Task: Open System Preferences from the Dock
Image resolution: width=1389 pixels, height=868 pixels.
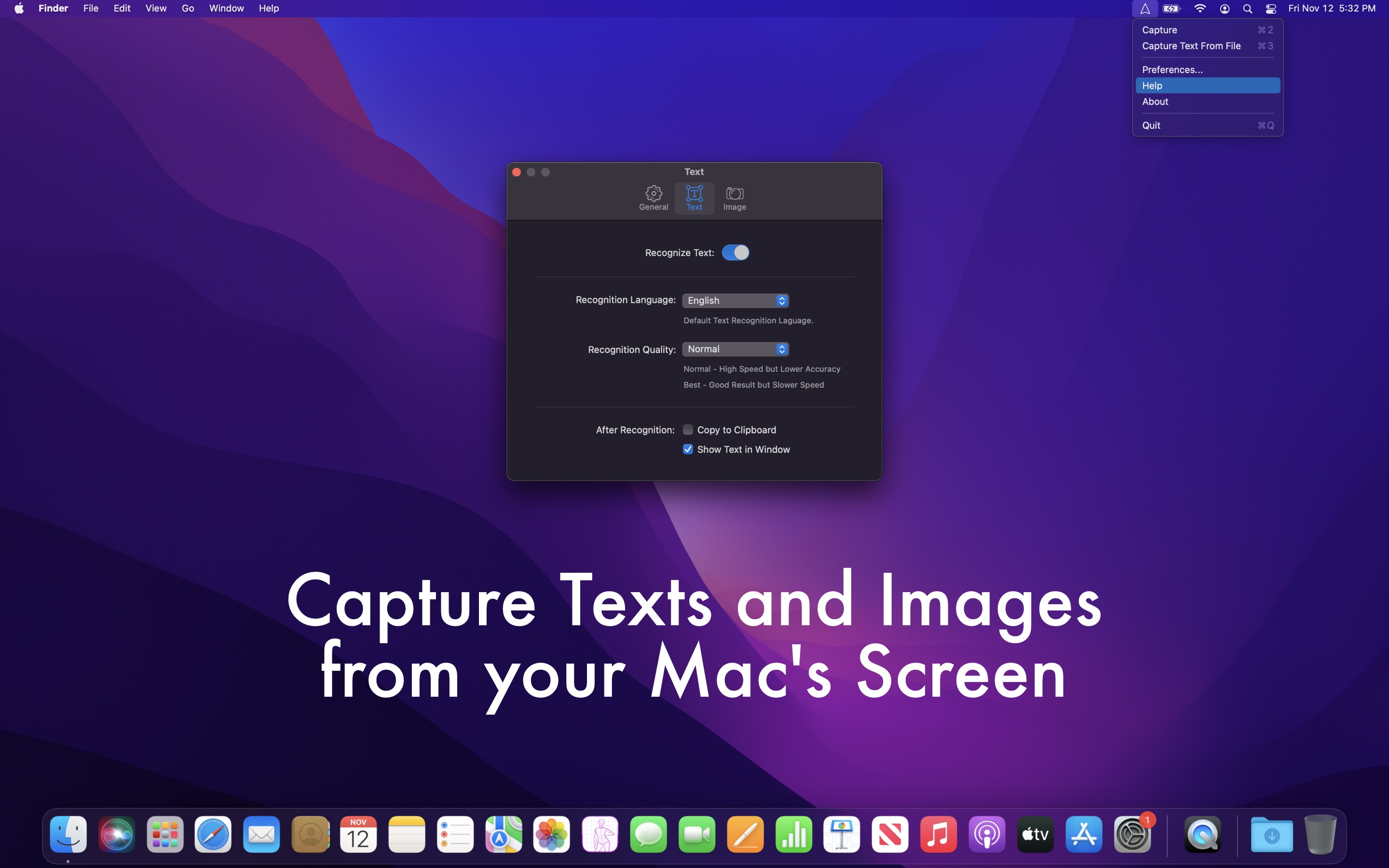Action: click(x=1132, y=834)
